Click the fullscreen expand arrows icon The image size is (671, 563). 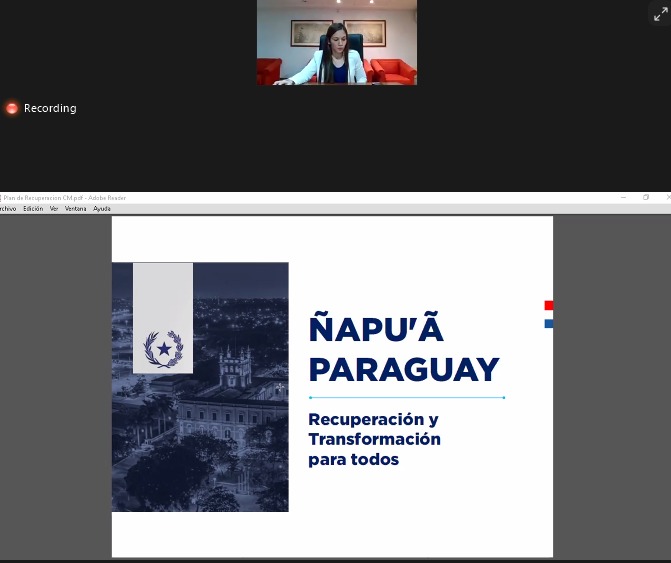(660, 15)
